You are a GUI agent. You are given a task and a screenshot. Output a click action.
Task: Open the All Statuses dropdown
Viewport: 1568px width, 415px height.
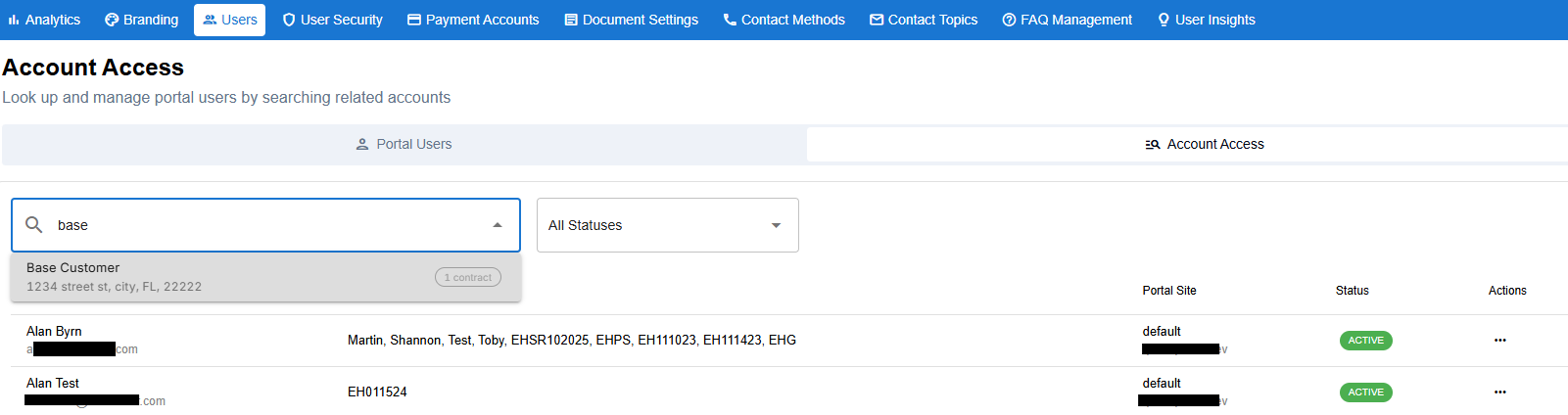click(x=667, y=225)
